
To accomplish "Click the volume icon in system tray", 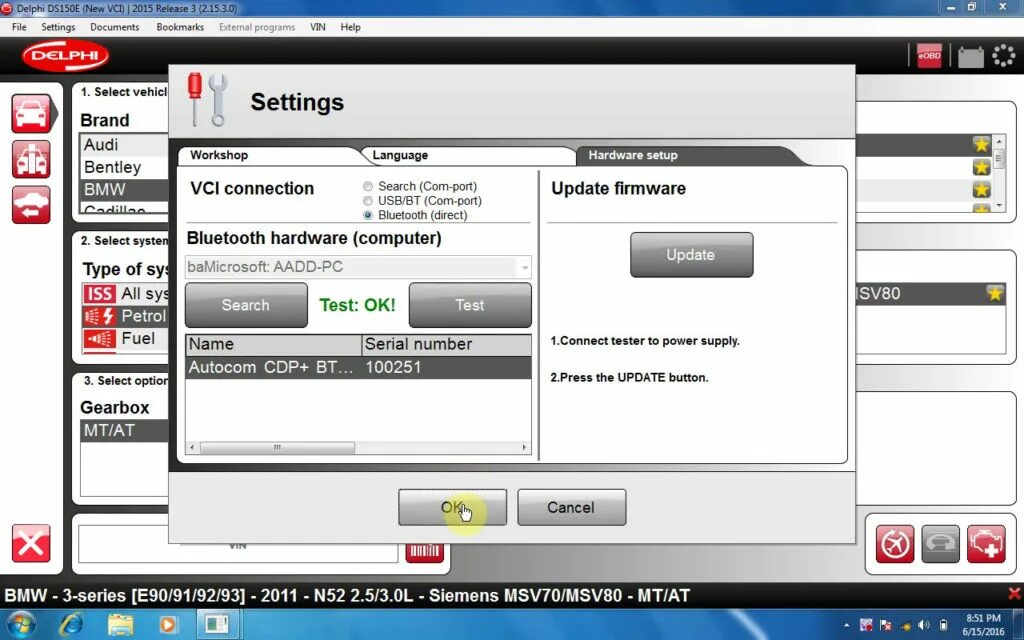I will tap(923, 625).
